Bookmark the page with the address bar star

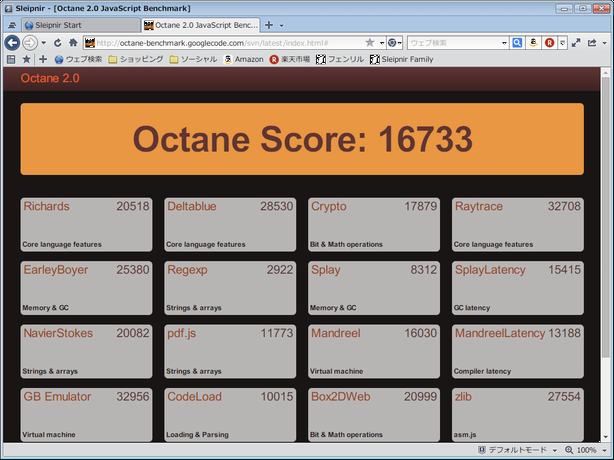[369, 42]
